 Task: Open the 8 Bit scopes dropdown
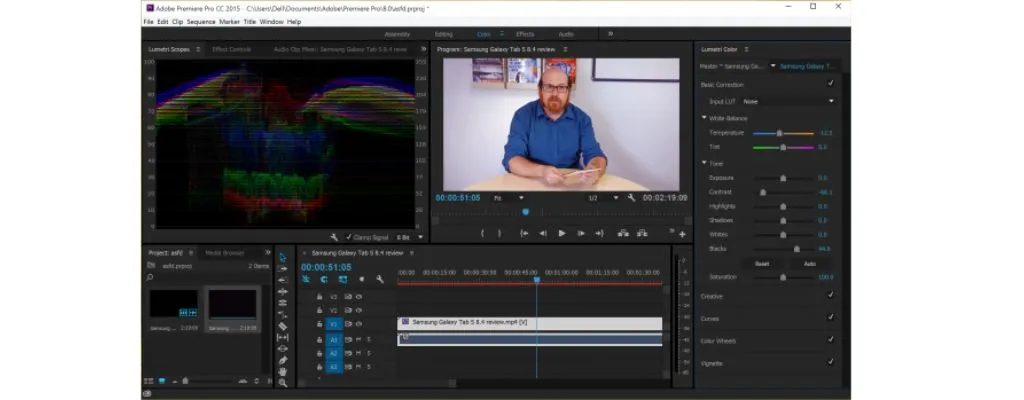tap(410, 237)
